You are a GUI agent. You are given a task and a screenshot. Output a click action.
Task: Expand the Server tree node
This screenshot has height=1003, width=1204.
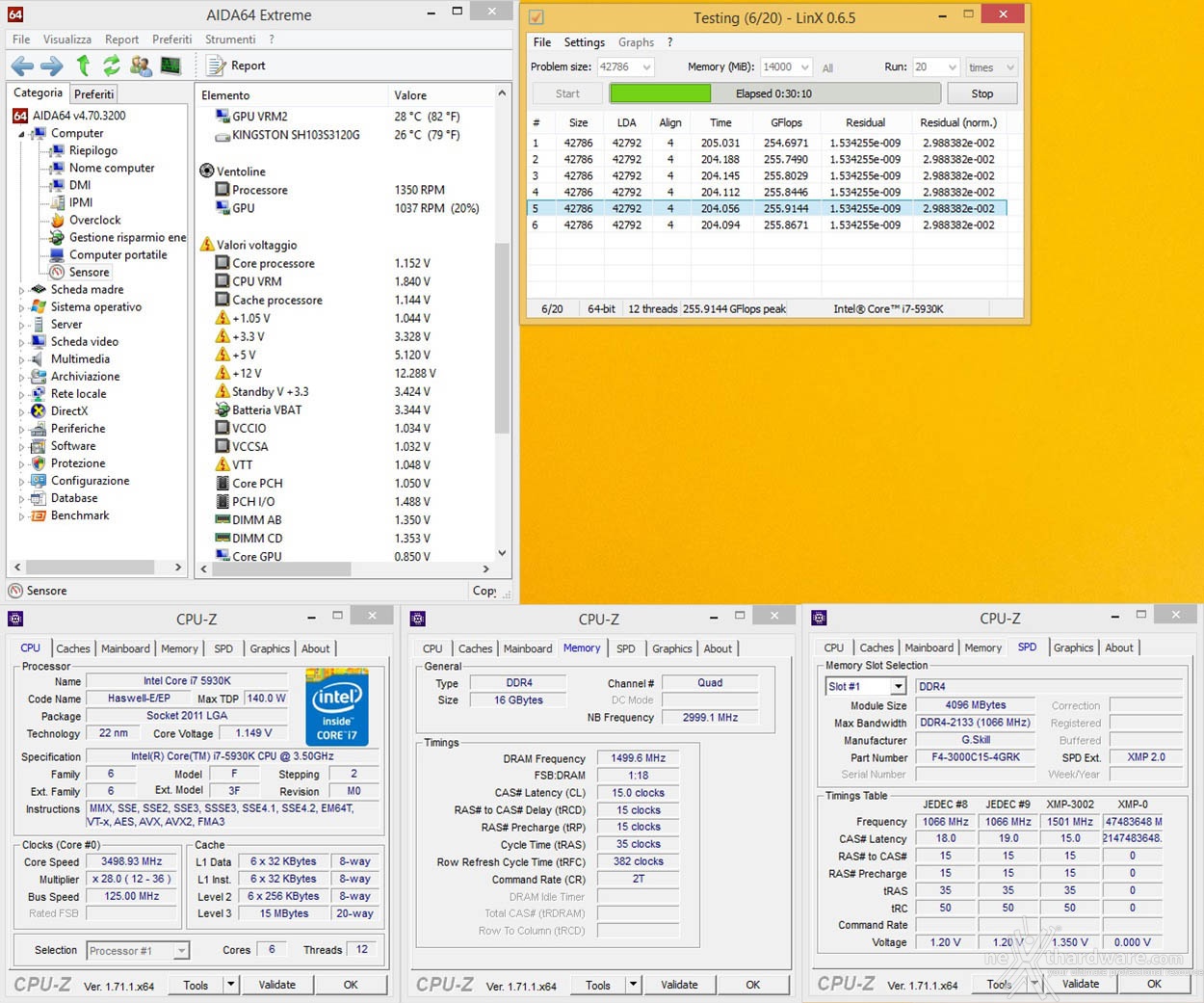(x=22, y=325)
